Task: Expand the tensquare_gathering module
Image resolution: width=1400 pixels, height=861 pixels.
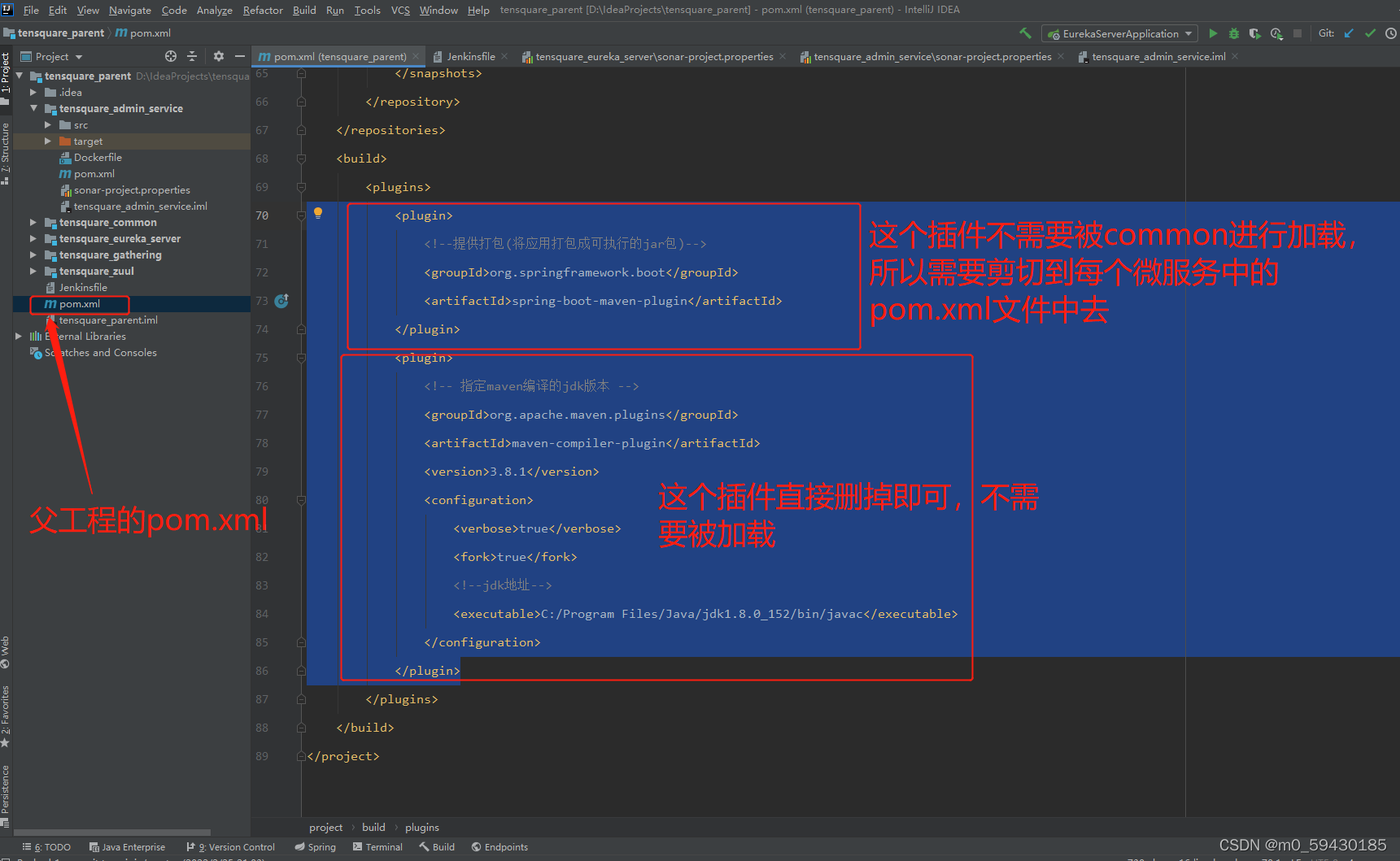Action: point(34,254)
